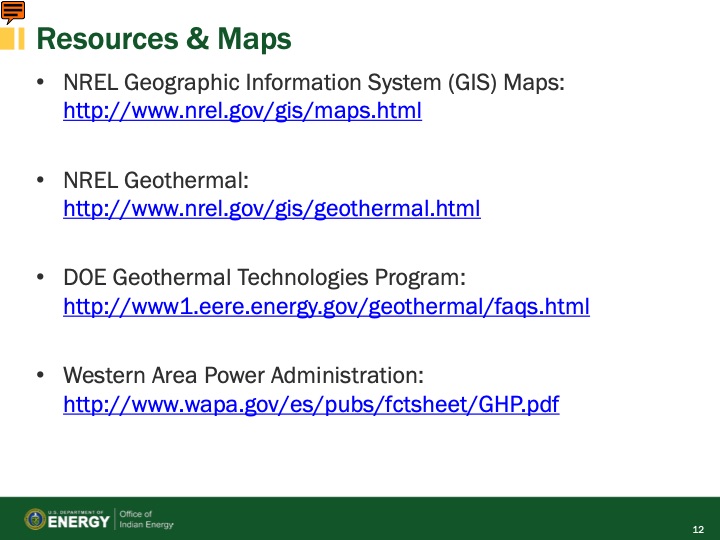Click the Resources & Maps slide title
Image resolution: width=720 pixels, height=540 pixels.
pos(164,39)
